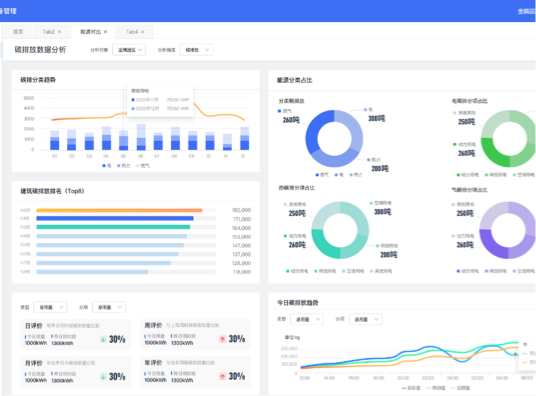Viewport: 536px width, 396px height.
Task: Toggle 燃气 legend in 碳排分类趋势 chart
Action: pos(143,166)
